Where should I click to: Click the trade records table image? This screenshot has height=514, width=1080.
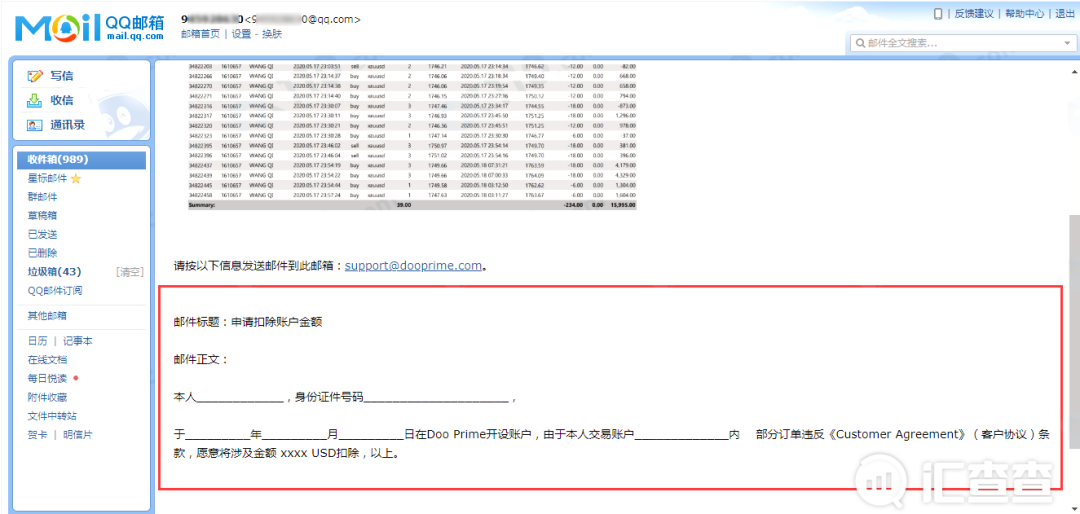(x=412, y=136)
